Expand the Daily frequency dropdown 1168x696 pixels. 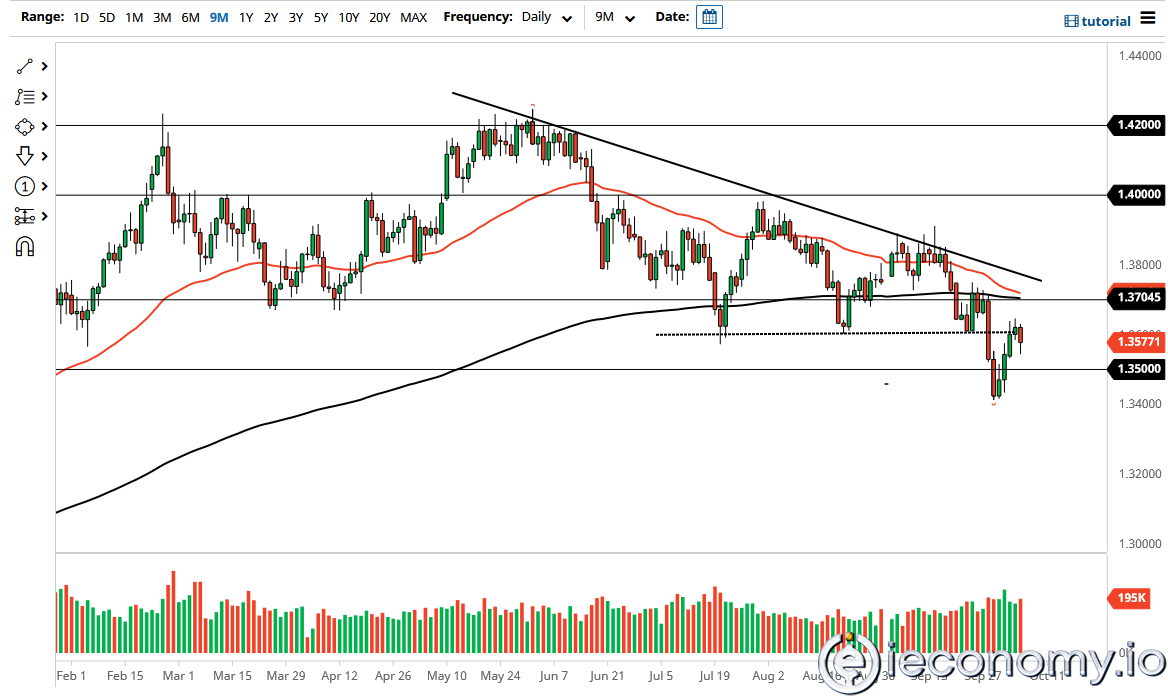click(547, 18)
